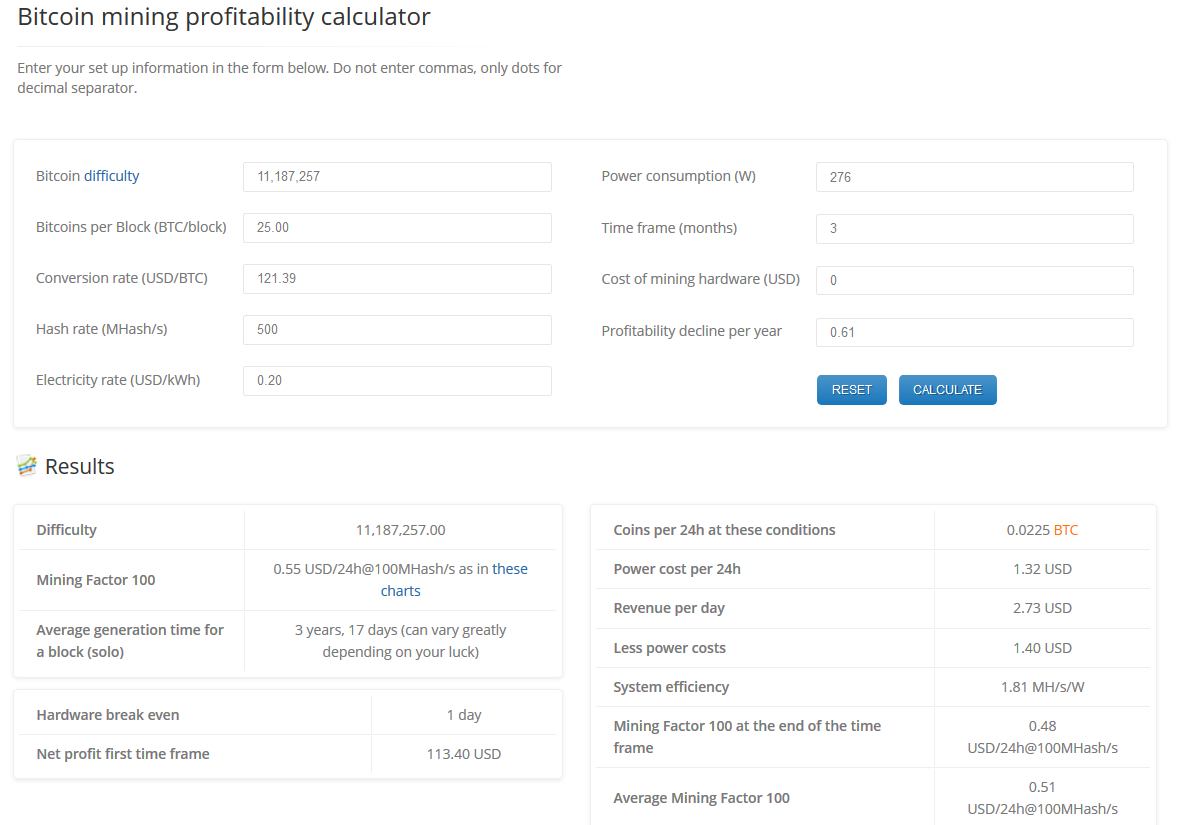Focus the Bitcoin difficulty input field

397,177
